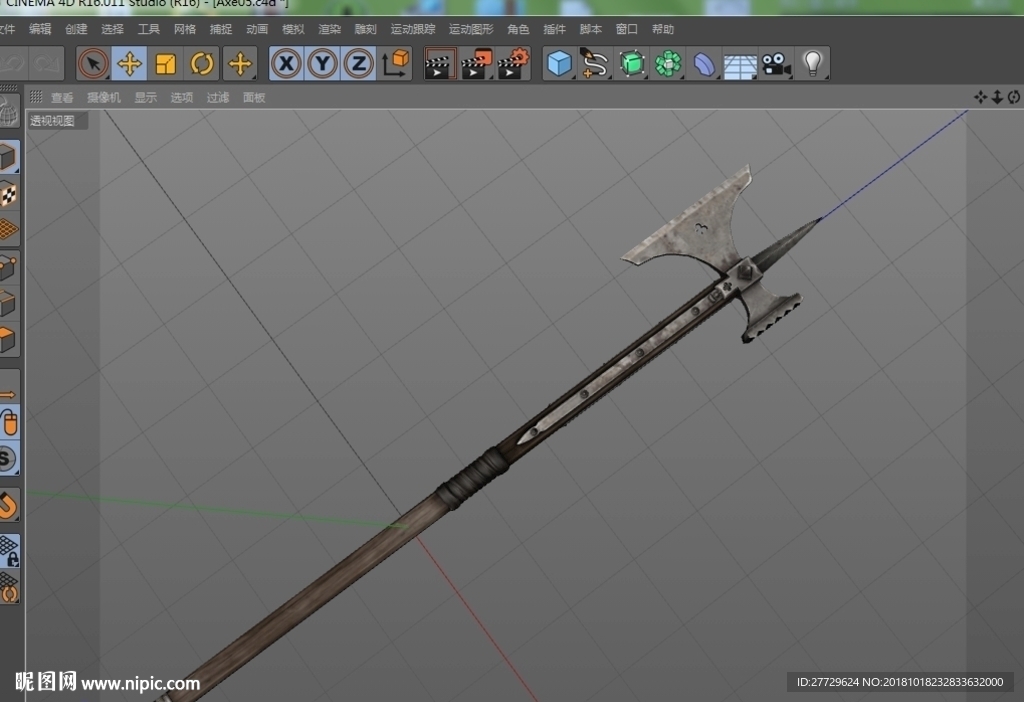
Task: Open the camera objects menu
Action: pos(776,64)
